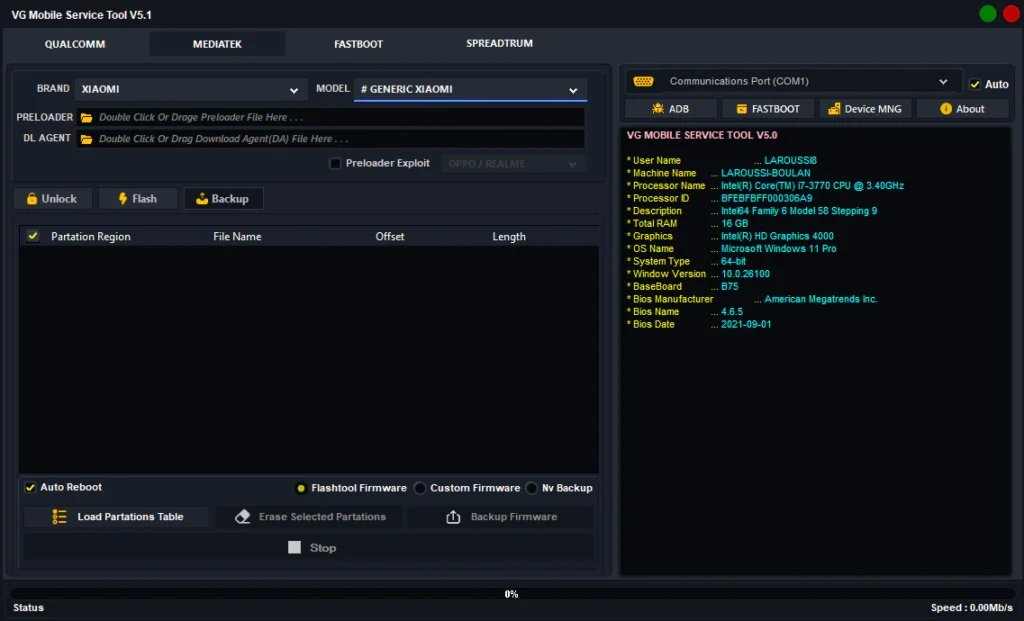1024x621 pixels.
Task: Switch to the FASTBOOT tab
Action: 358,44
